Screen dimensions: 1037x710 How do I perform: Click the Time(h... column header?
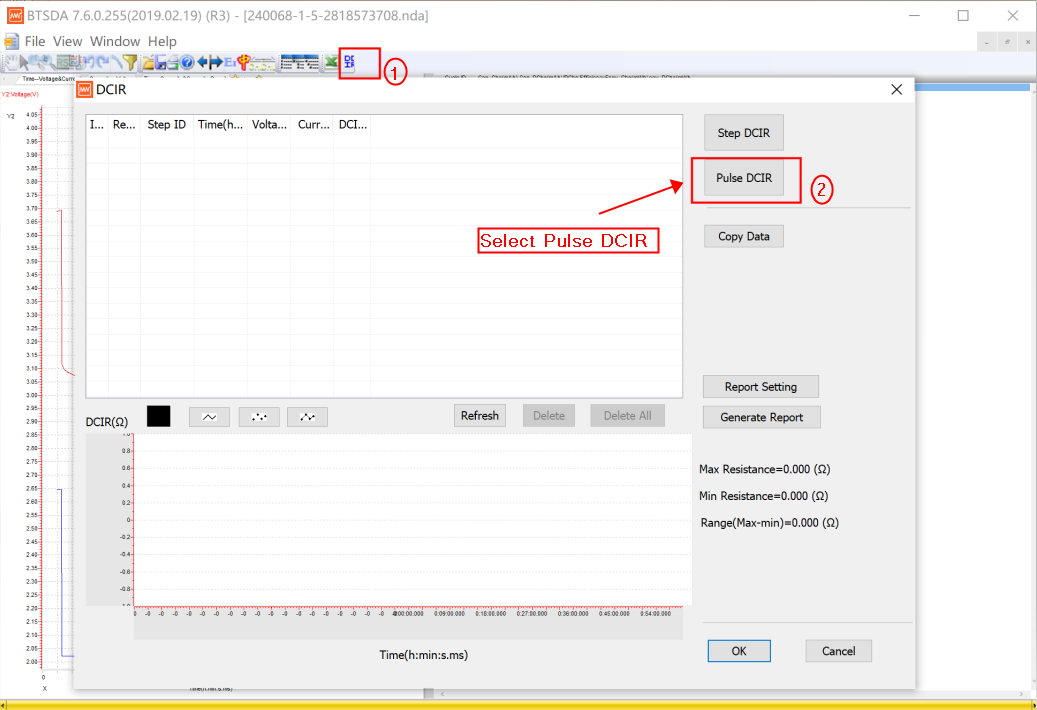(220, 124)
